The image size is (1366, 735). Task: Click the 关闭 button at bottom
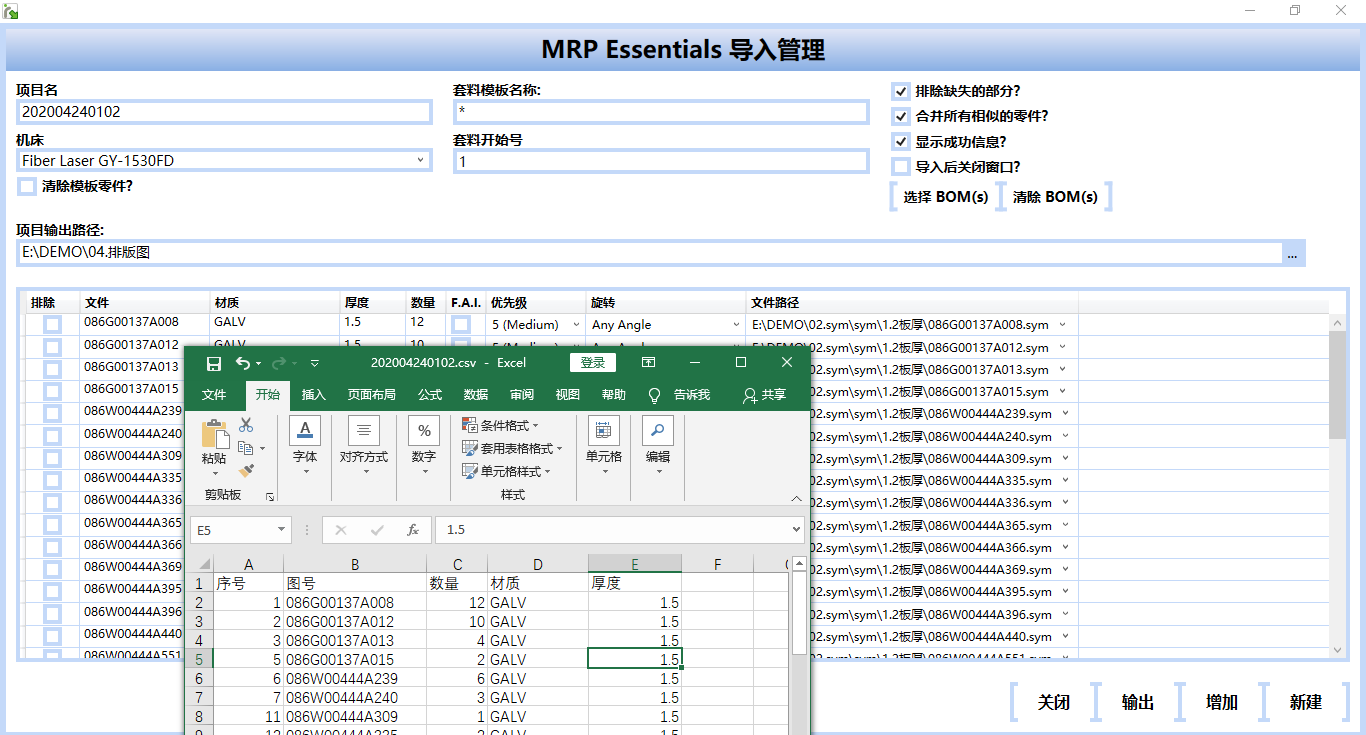coord(1054,702)
